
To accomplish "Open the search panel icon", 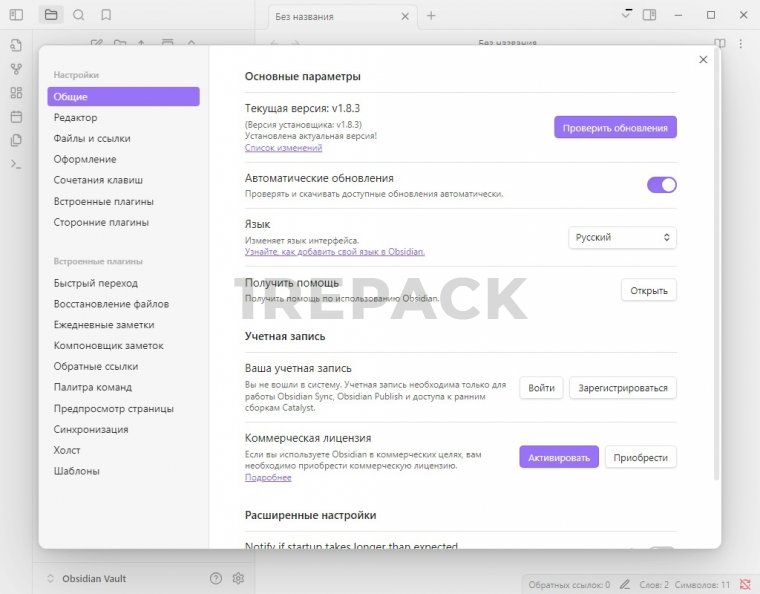I will (78, 15).
